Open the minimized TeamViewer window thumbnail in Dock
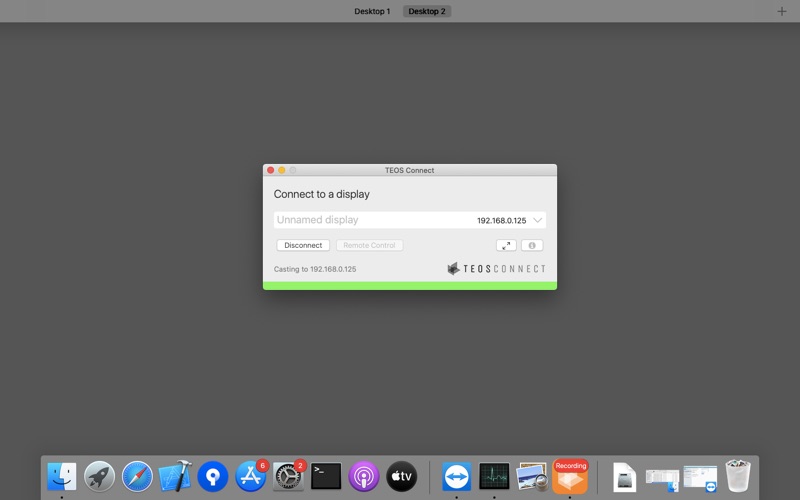The height and width of the screenshot is (500, 800). [700, 479]
